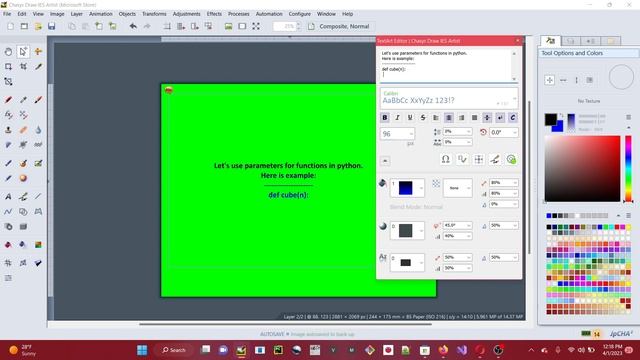The width and height of the screenshot is (640, 360).
Task: Click the rotation reset icon beside 0.0°
Action: pos(483,132)
